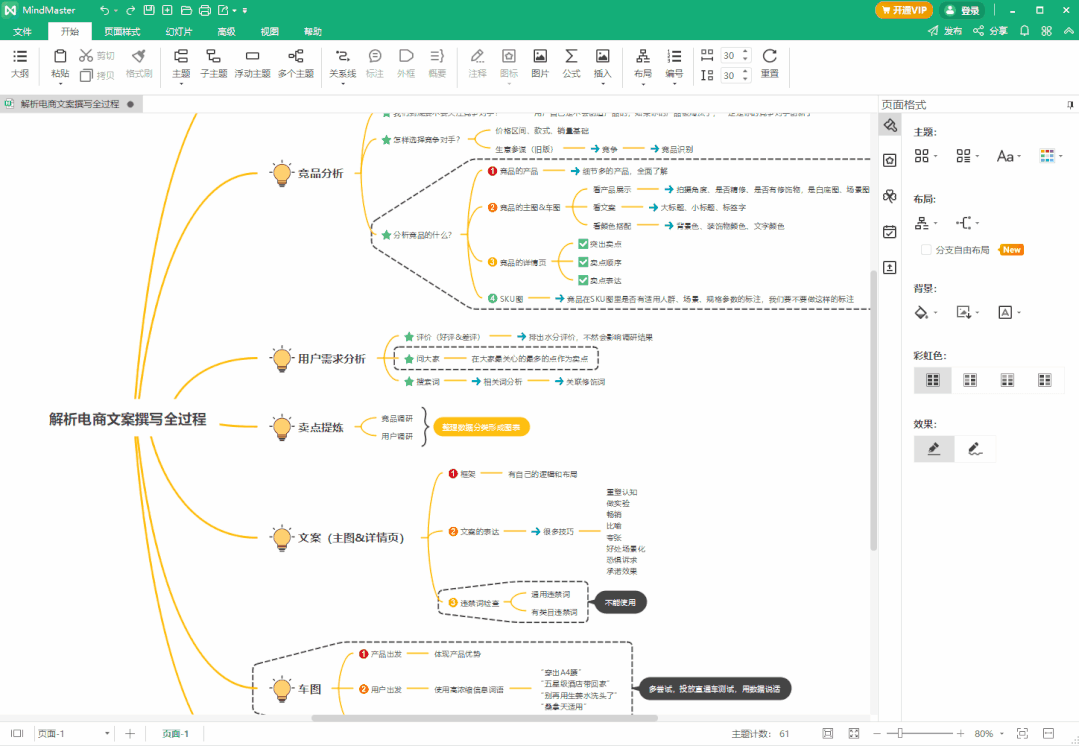The image size is (1079, 746).
Task: Open the 公式 formula tool
Action: pos(571,63)
